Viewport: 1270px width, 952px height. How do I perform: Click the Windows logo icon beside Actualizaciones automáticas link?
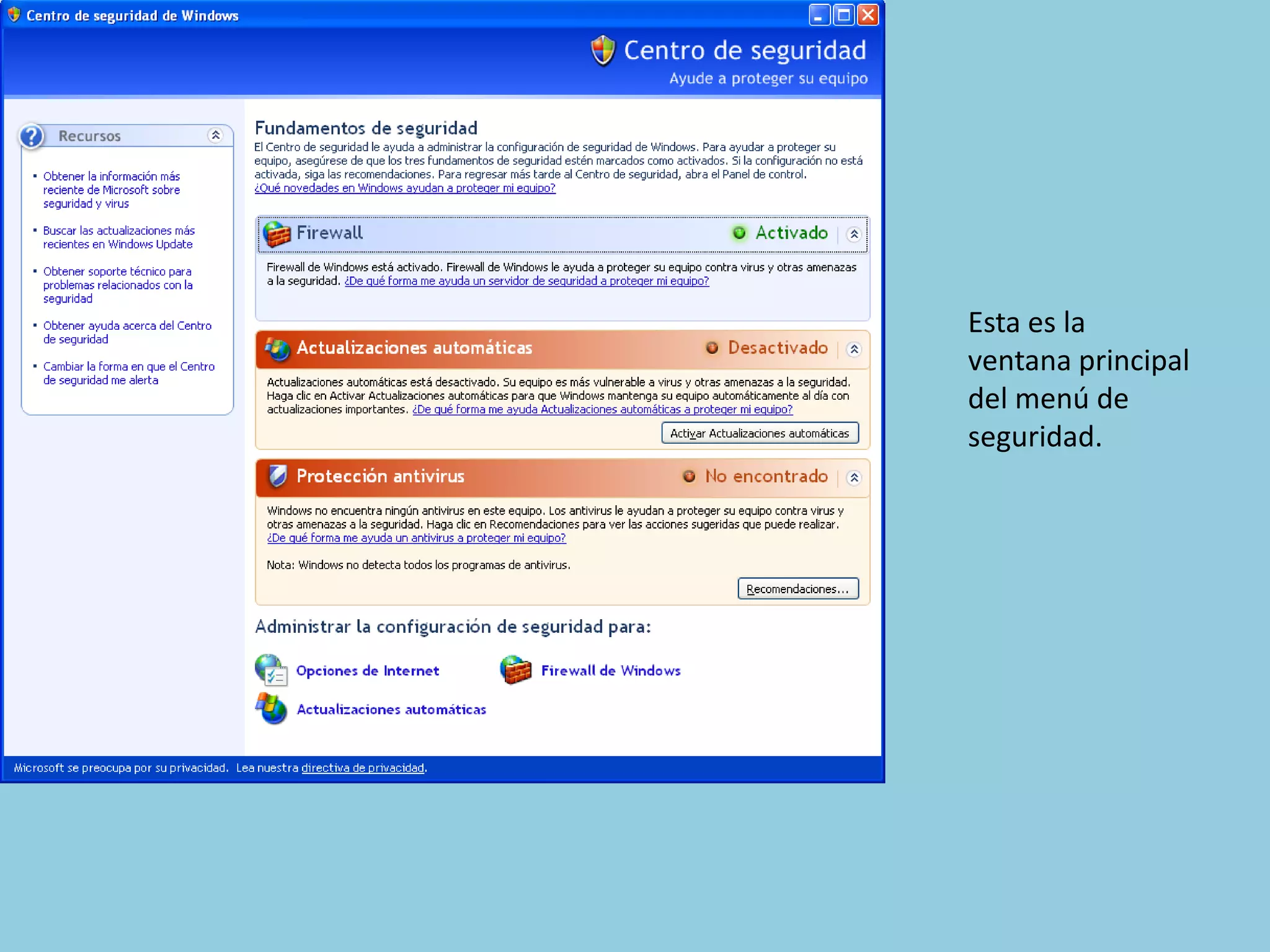pyautogui.click(x=271, y=708)
